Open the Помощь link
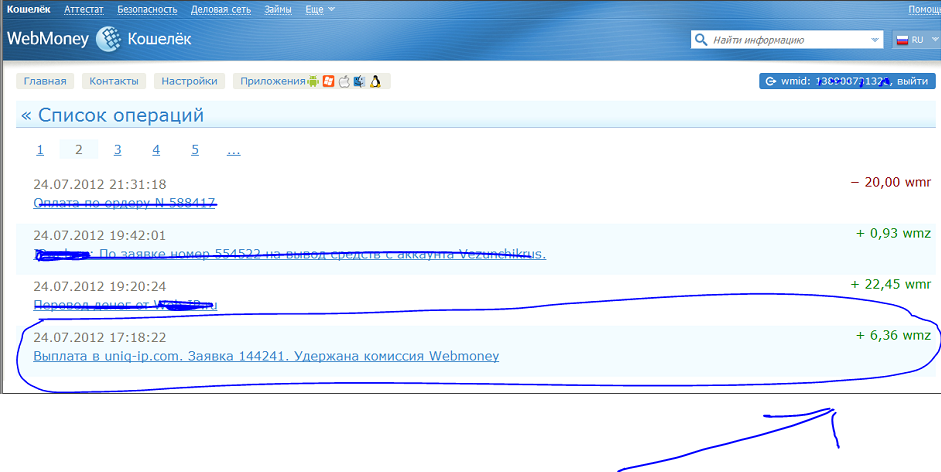 924,10
